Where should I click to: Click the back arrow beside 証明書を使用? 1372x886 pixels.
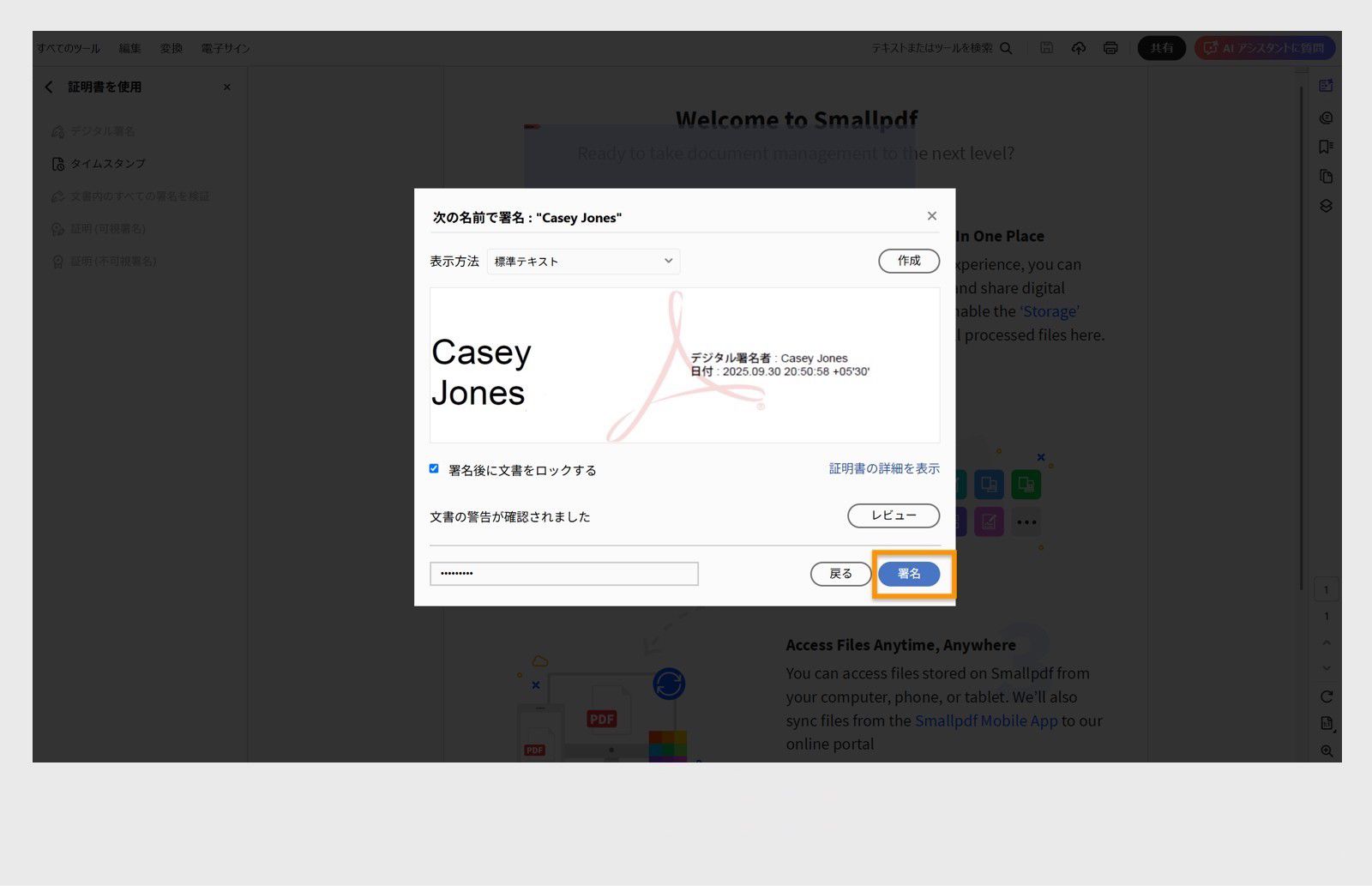[x=49, y=87]
